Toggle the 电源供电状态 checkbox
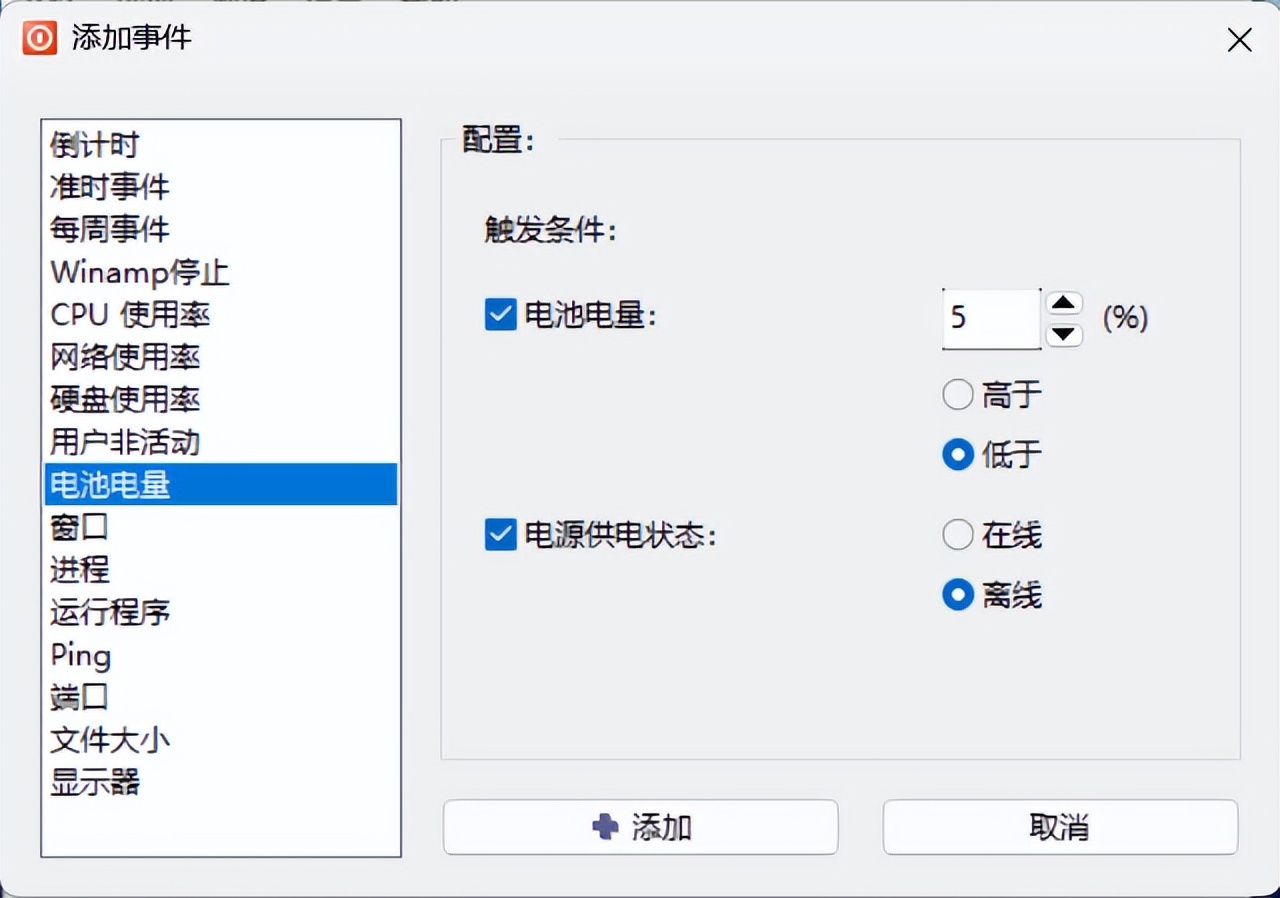This screenshot has height=898, width=1280. (x=500, y=535)
